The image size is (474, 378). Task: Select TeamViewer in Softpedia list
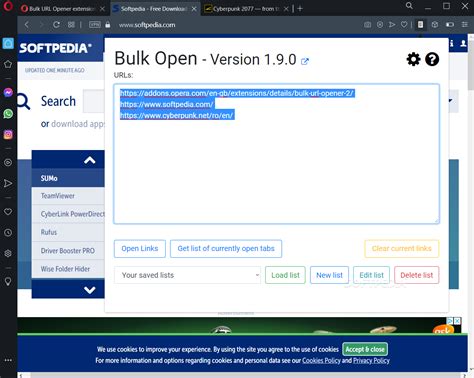click(x=68, y=196)
